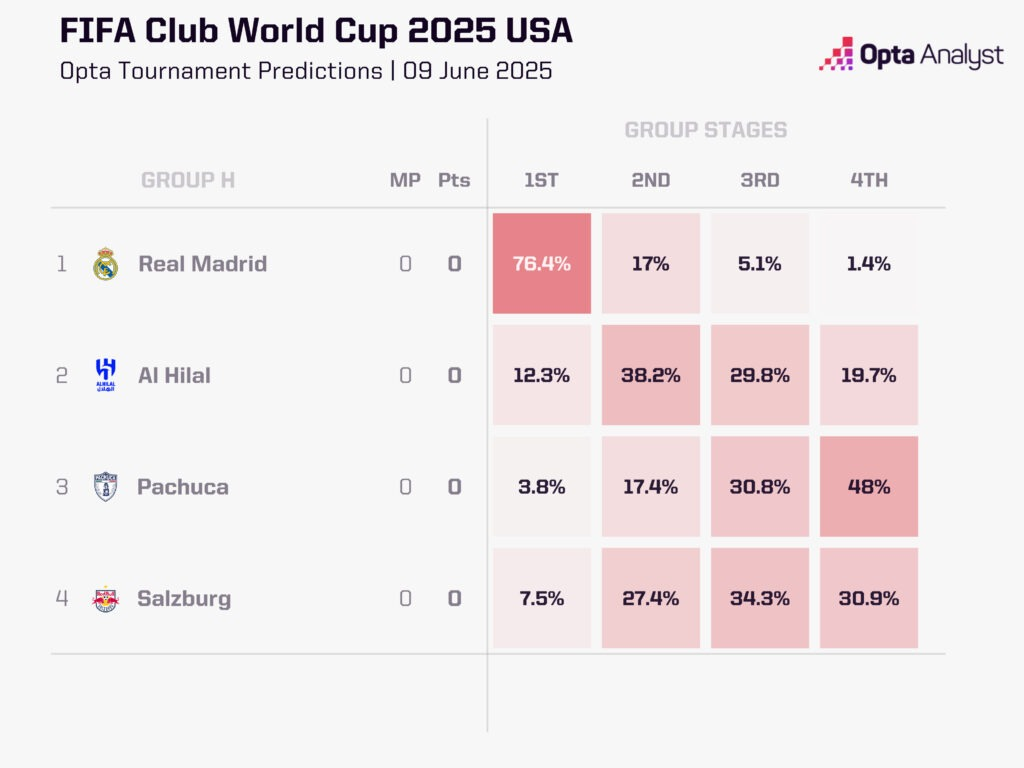Select the Real Madrid team name

[x=202, y=264]
